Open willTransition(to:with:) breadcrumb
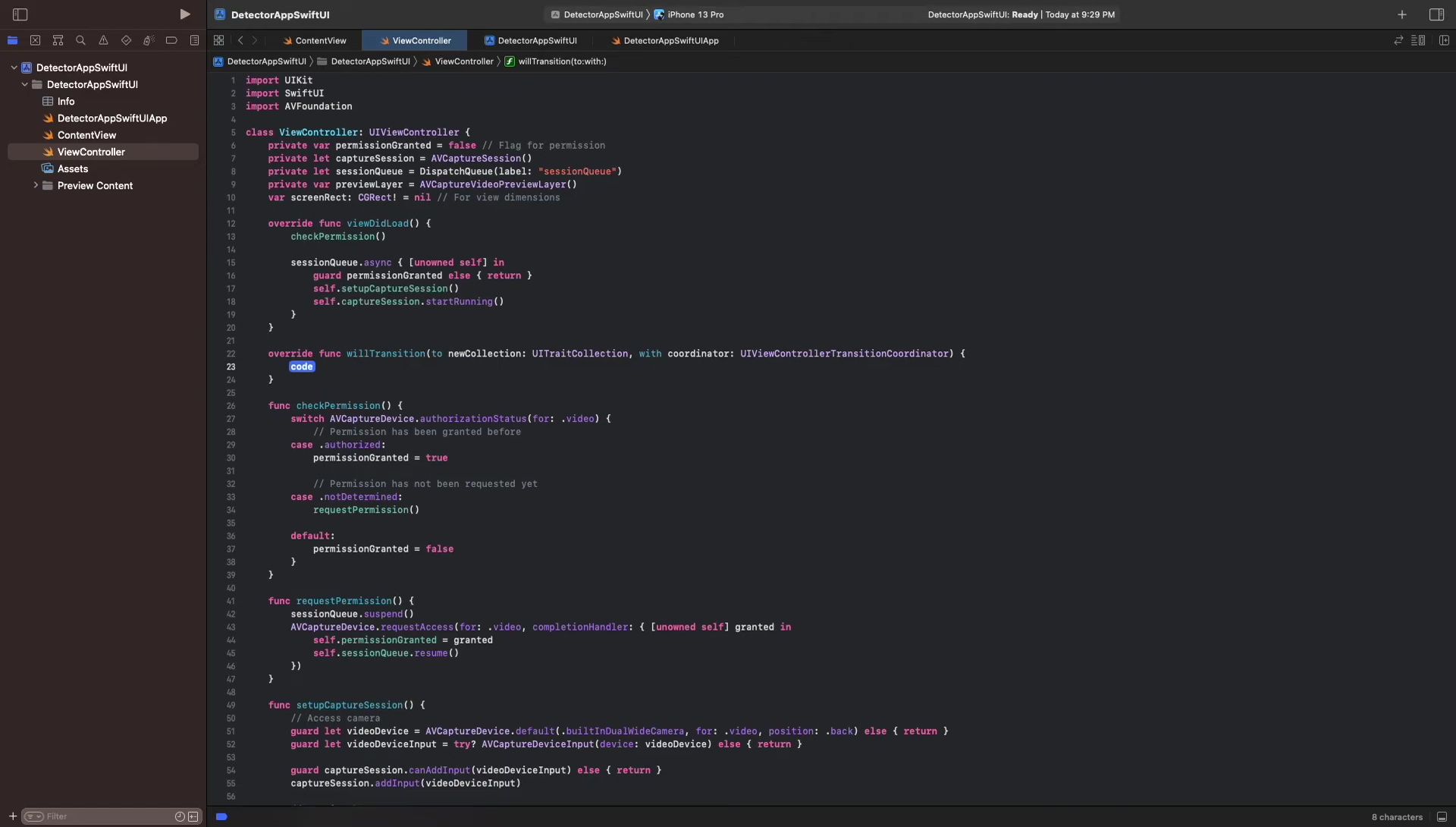Screen dimensions: 1456x827 [555, 61]
